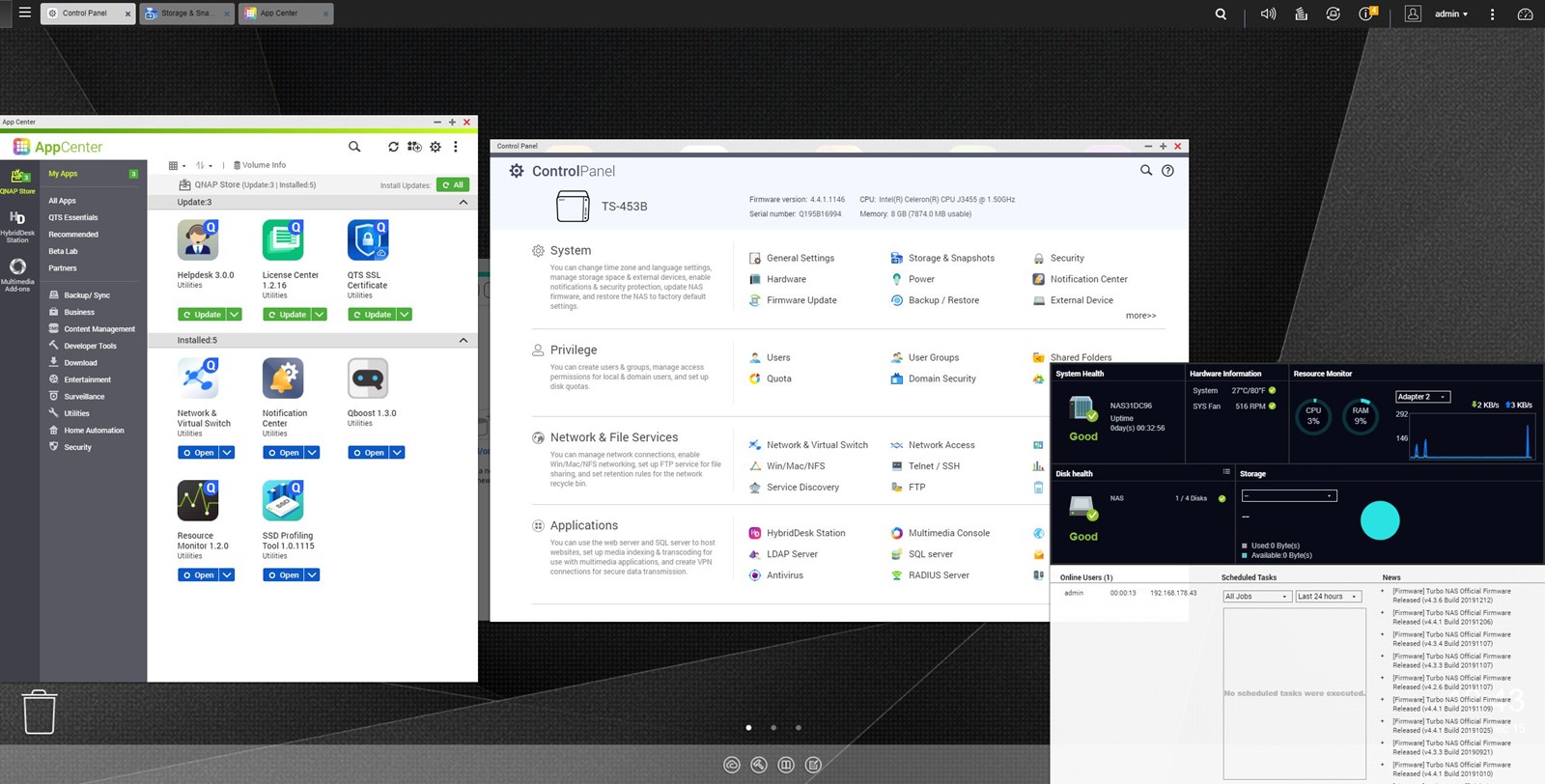Expand dropdown next to Helpdesk Update button
The width and height of the screenshot is (1545, 784).
[235, 314]
